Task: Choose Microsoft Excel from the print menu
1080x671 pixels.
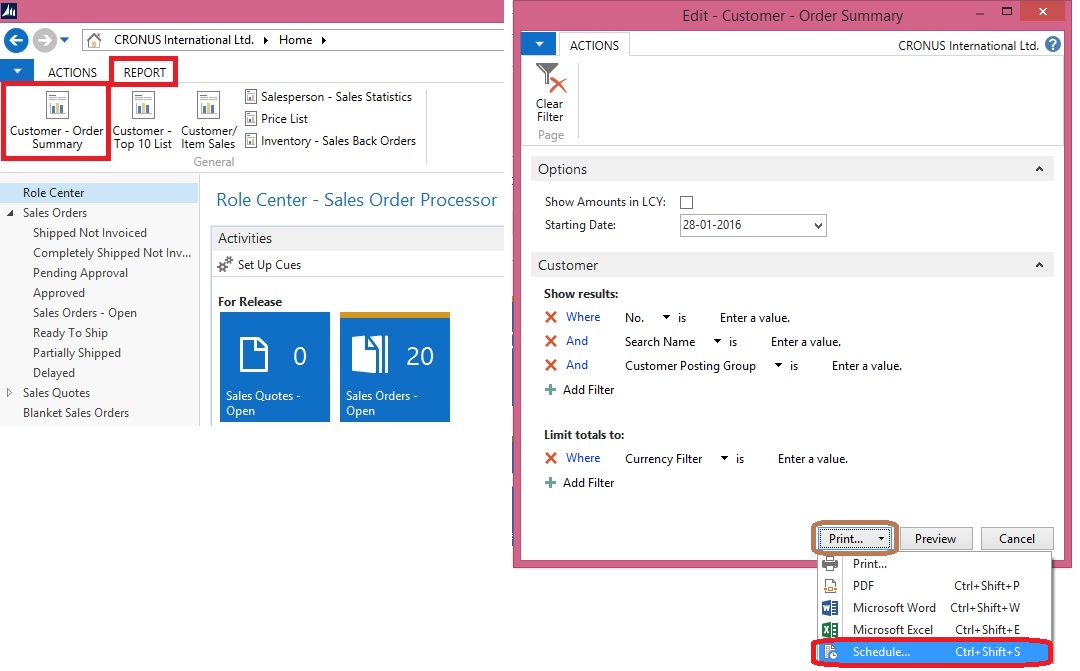Action: pyautogui.click(x=892, y=630)
